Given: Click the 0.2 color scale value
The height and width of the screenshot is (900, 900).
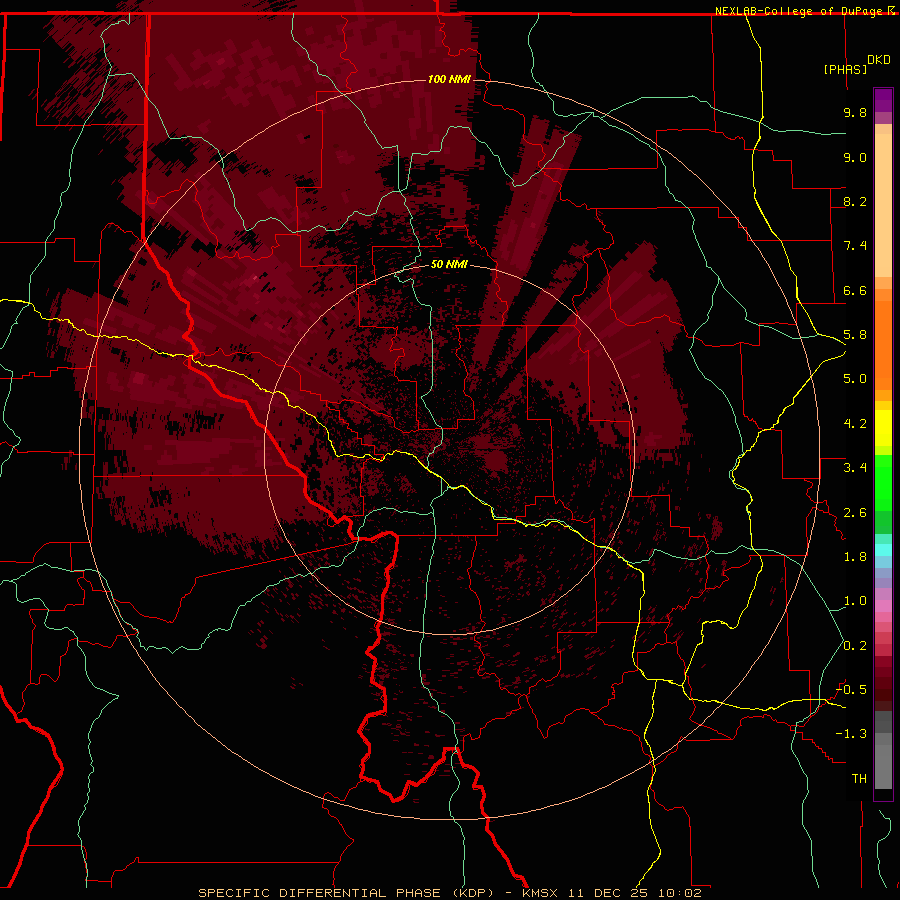Looking at the screenshot, I should tap(855, 646).
